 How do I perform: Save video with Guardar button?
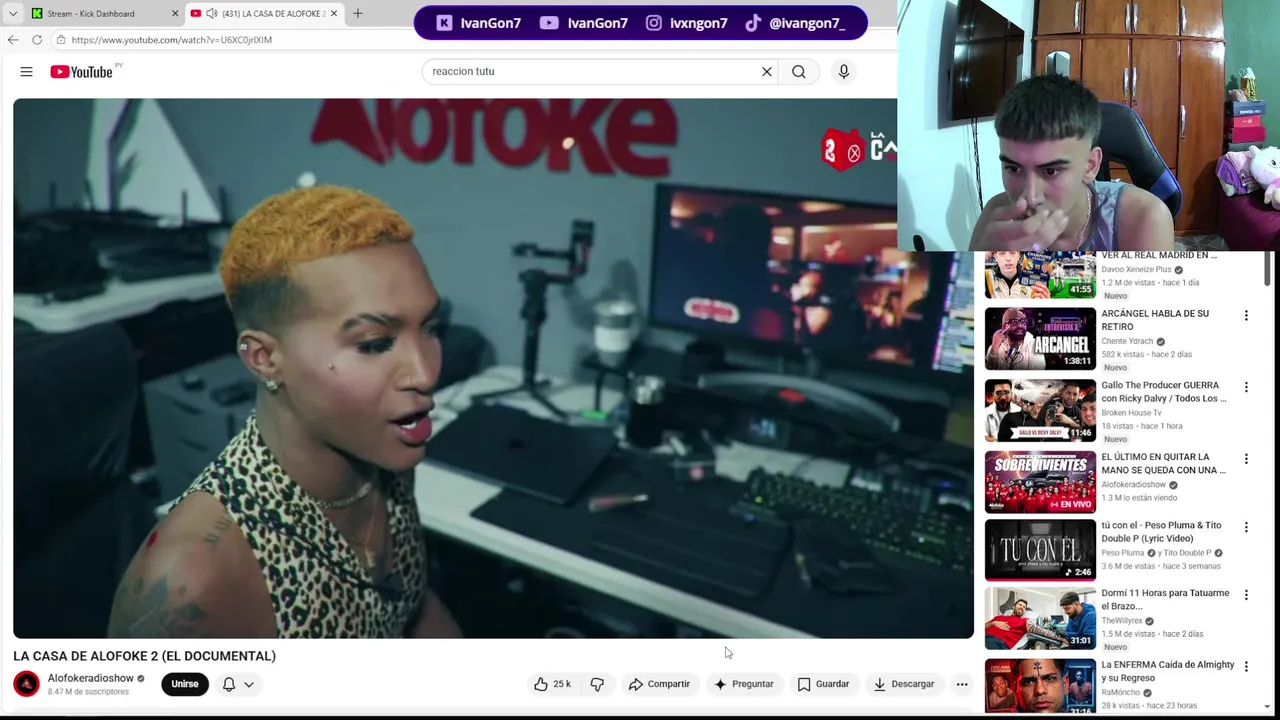tap(823, 684)
